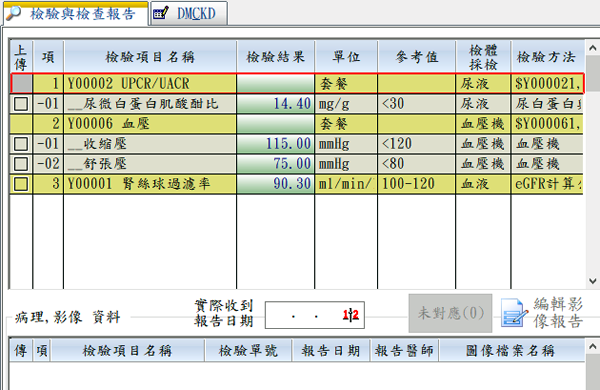Click the image table's scroll up arrow
The width and height of the screenshot is (600, 390).
point(593,346)
